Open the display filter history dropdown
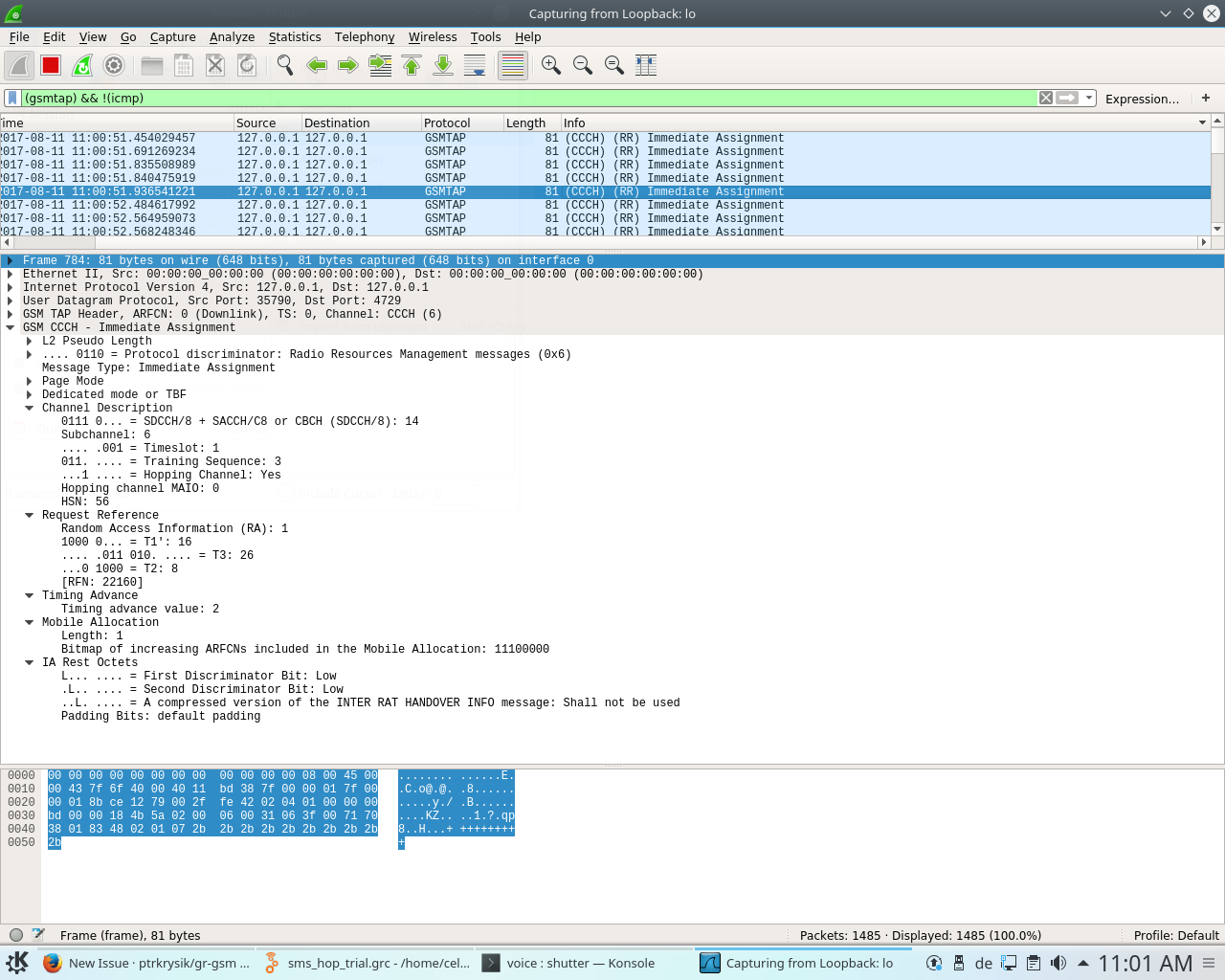The image size is (1225, 980). (x=1090, y=98)
